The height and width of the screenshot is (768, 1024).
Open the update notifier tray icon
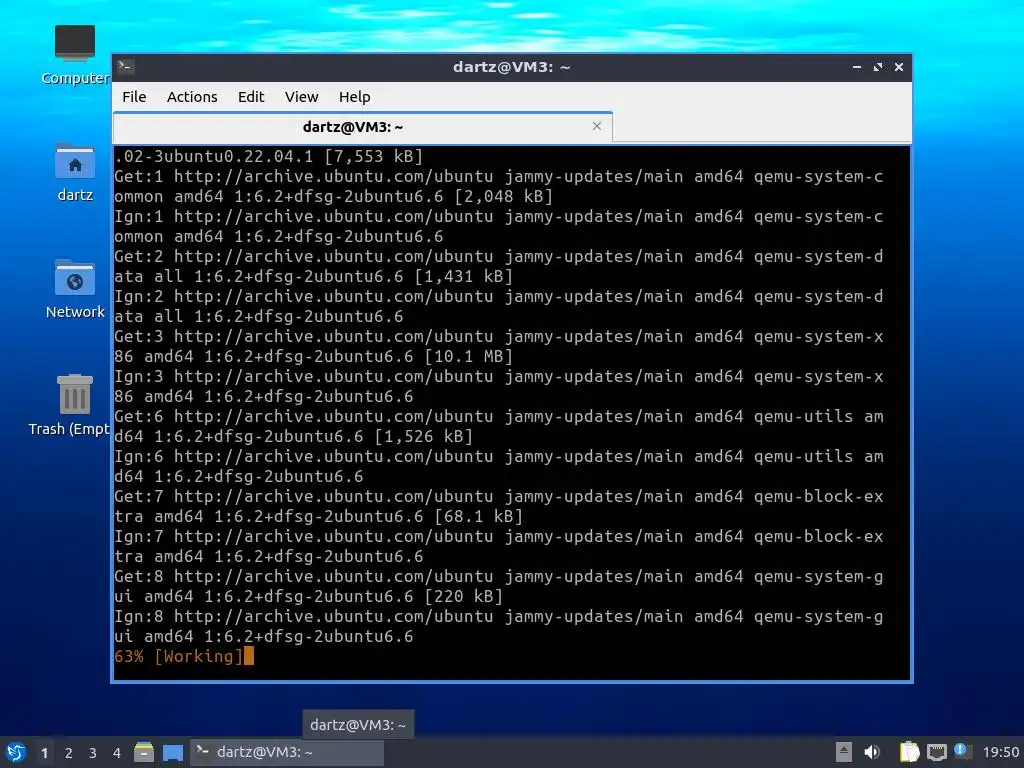(961, 751)
